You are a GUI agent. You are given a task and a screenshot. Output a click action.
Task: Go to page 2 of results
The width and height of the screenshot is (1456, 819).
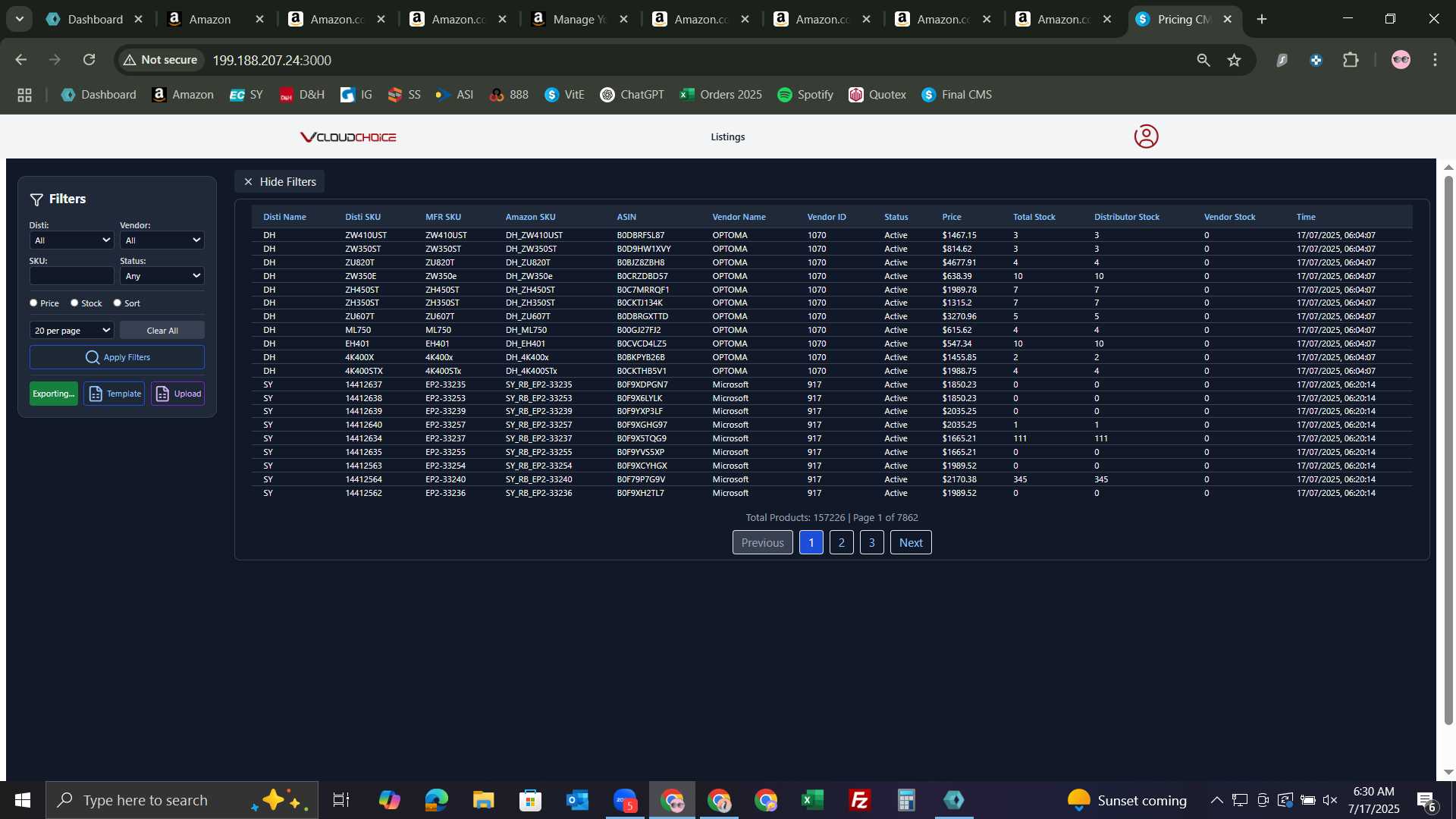842,543
